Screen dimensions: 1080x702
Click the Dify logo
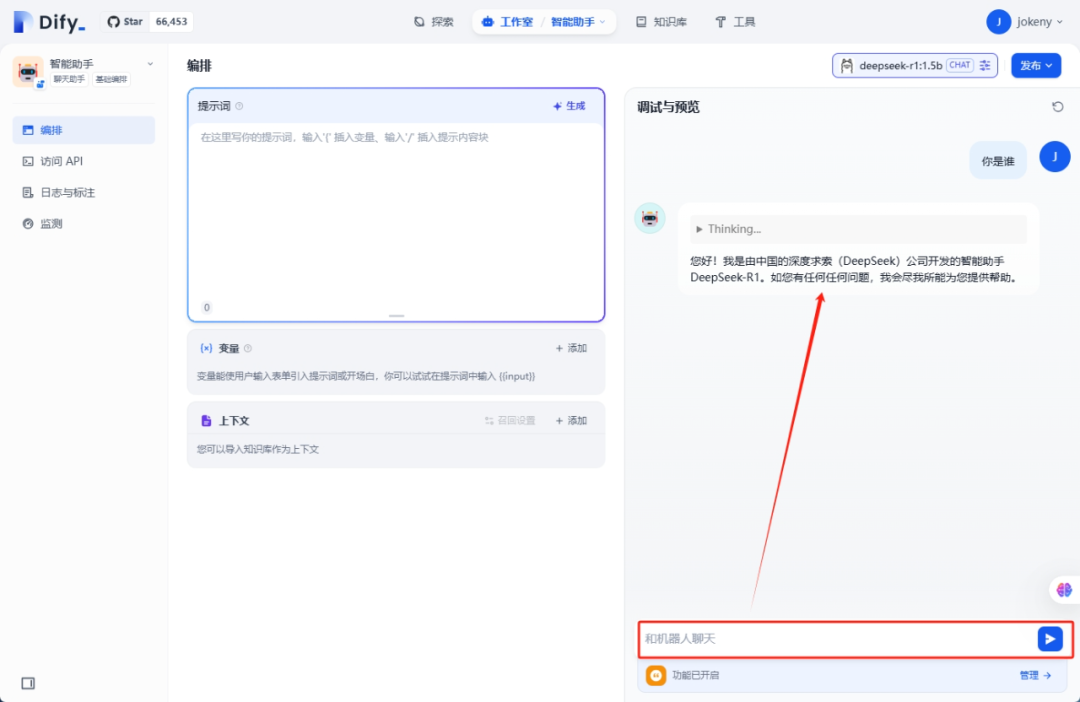50,22
